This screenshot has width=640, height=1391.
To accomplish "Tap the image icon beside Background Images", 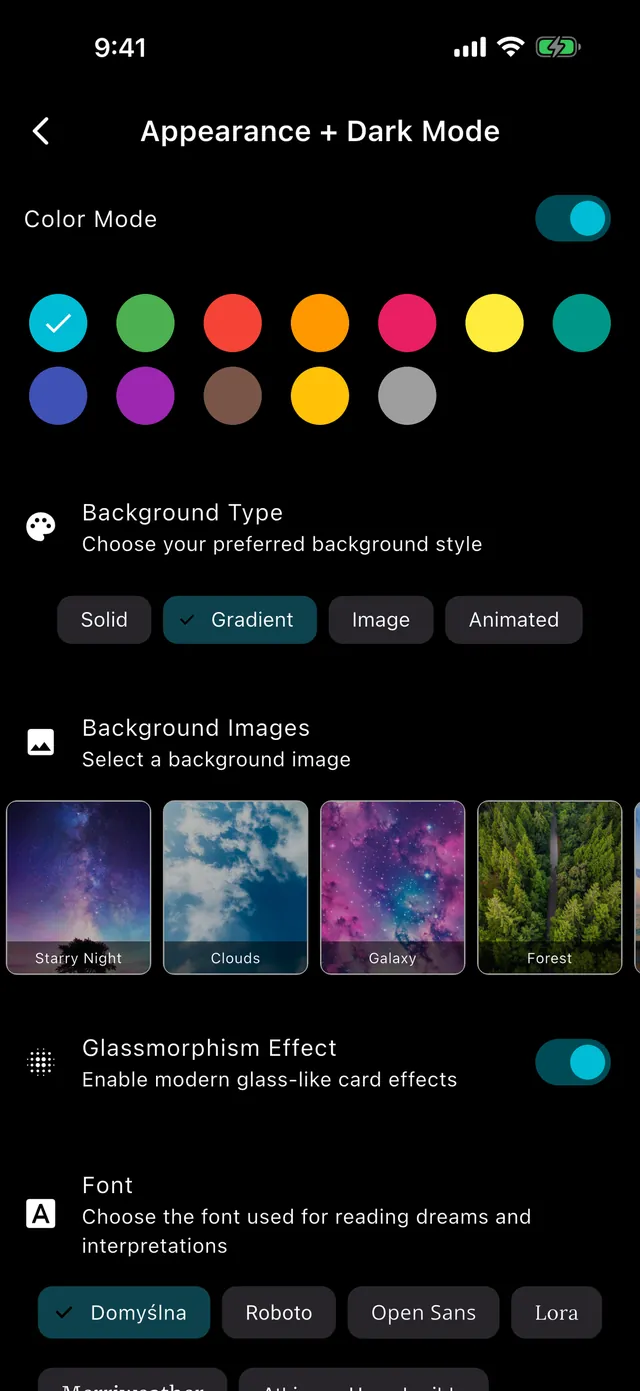I will coord(41,742).
